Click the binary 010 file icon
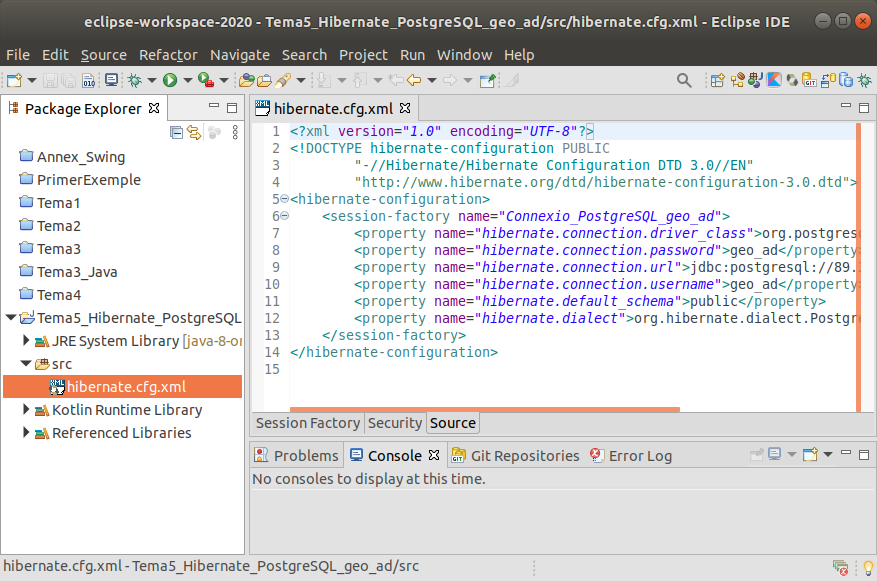The width and height of the screenshot is (877, 581). [89, 81]
